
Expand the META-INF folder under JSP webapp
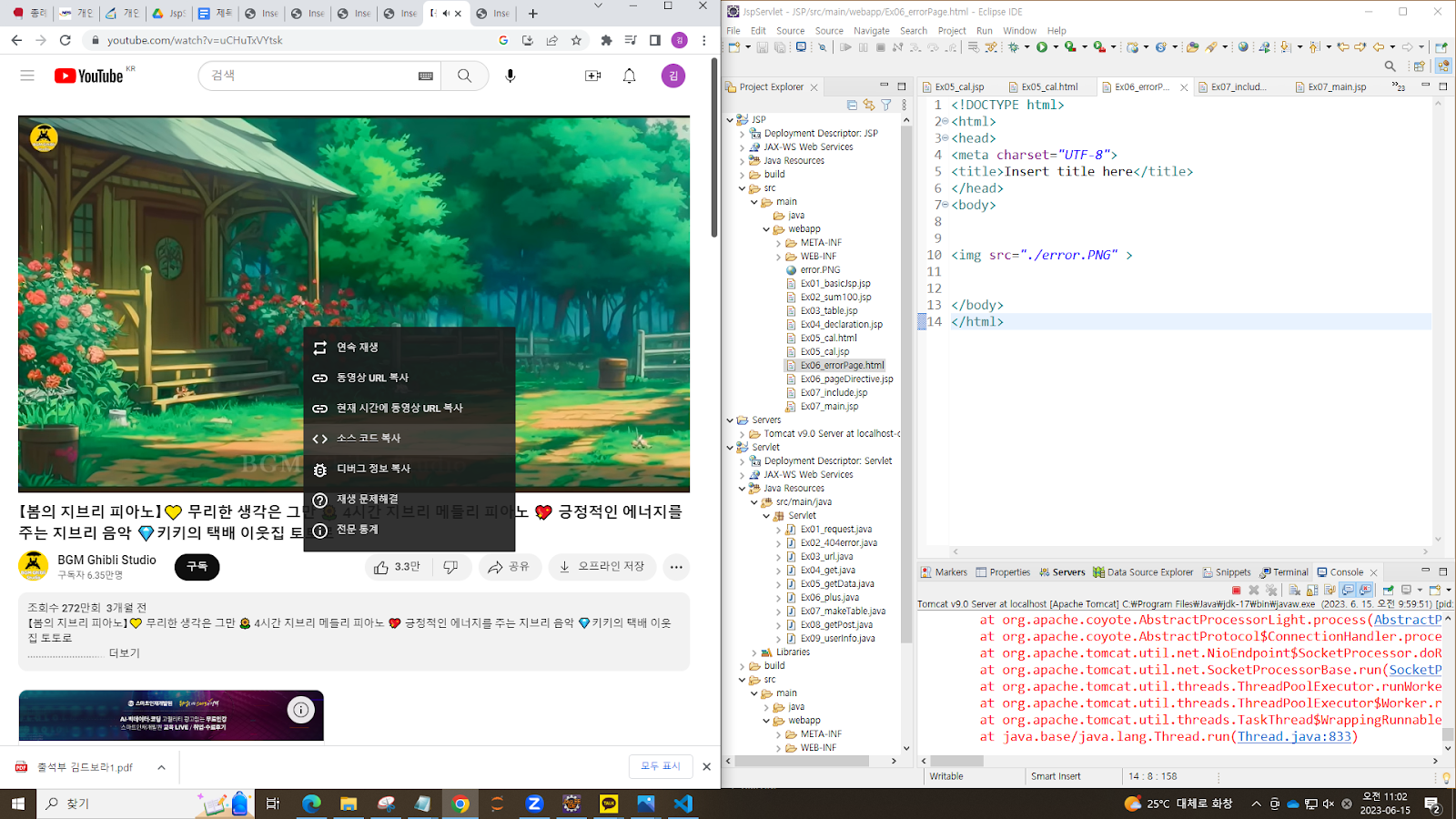coord(778,243)
